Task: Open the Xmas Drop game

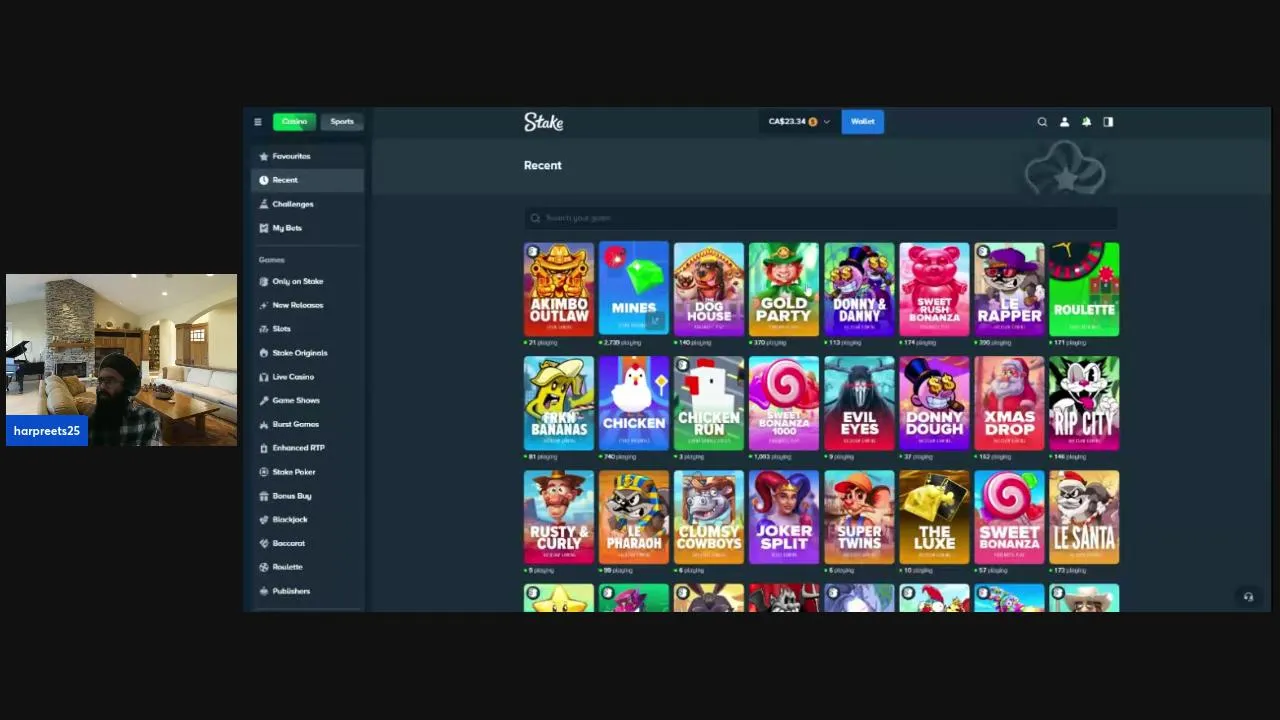Action: click(1009, 403)
